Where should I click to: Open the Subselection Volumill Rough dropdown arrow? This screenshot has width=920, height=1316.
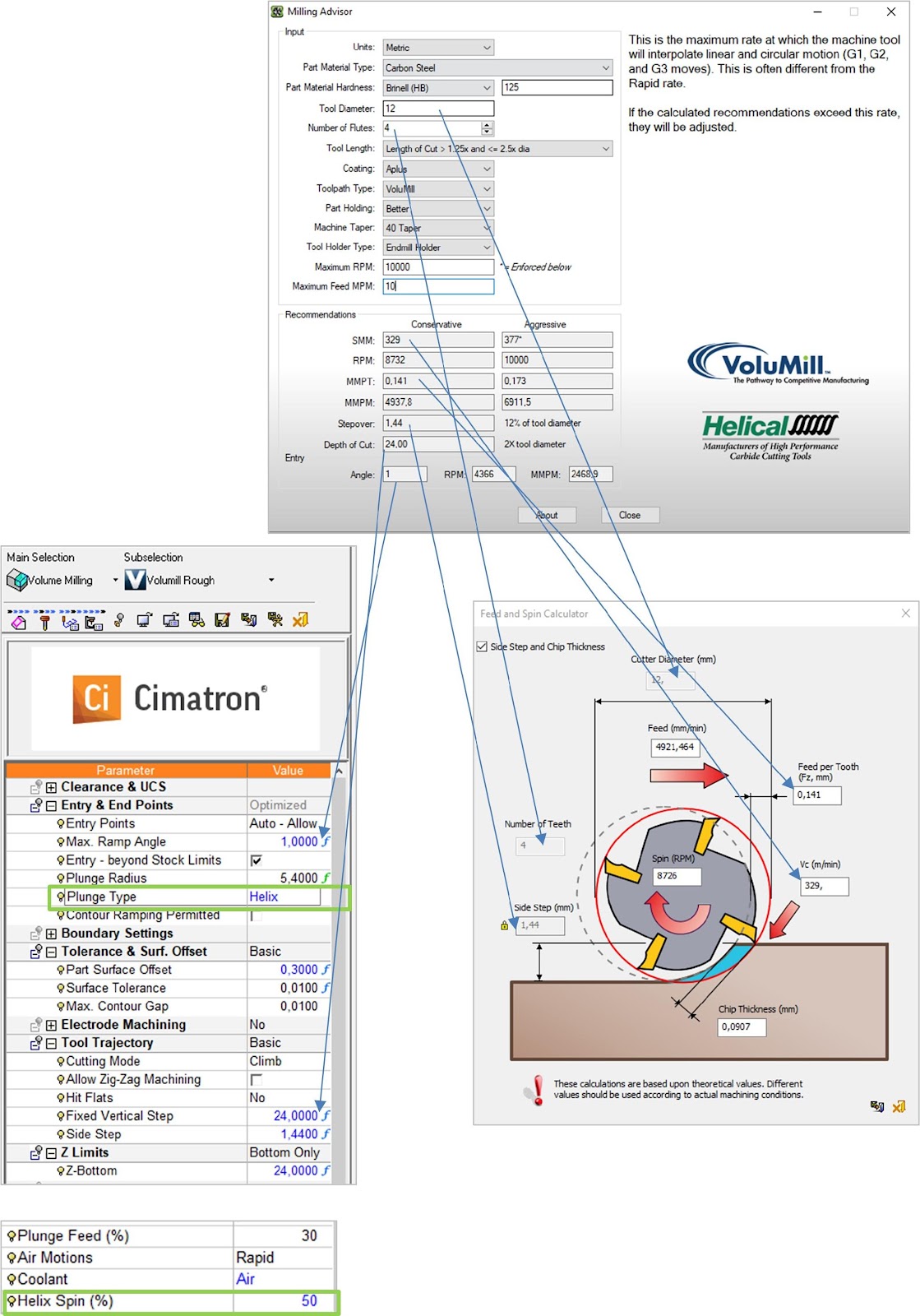click(x=271, y=580)
